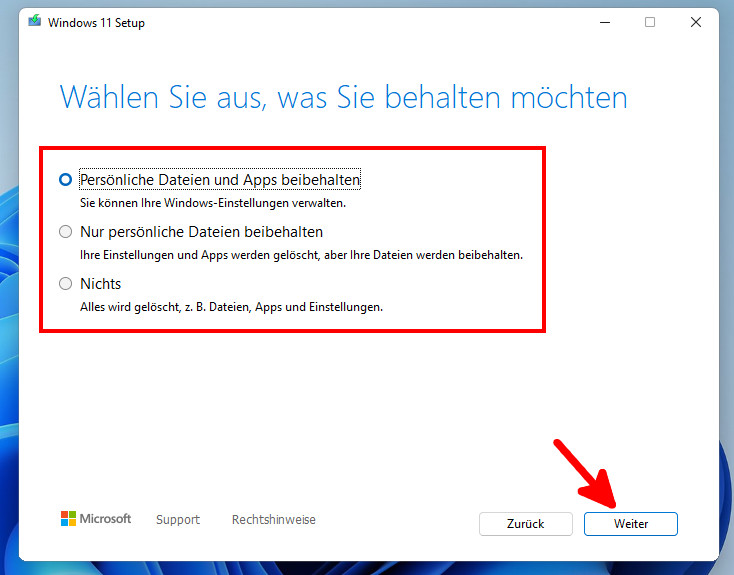Click the Weiter button
734x575 pixels.
click(x=631, y=523)
